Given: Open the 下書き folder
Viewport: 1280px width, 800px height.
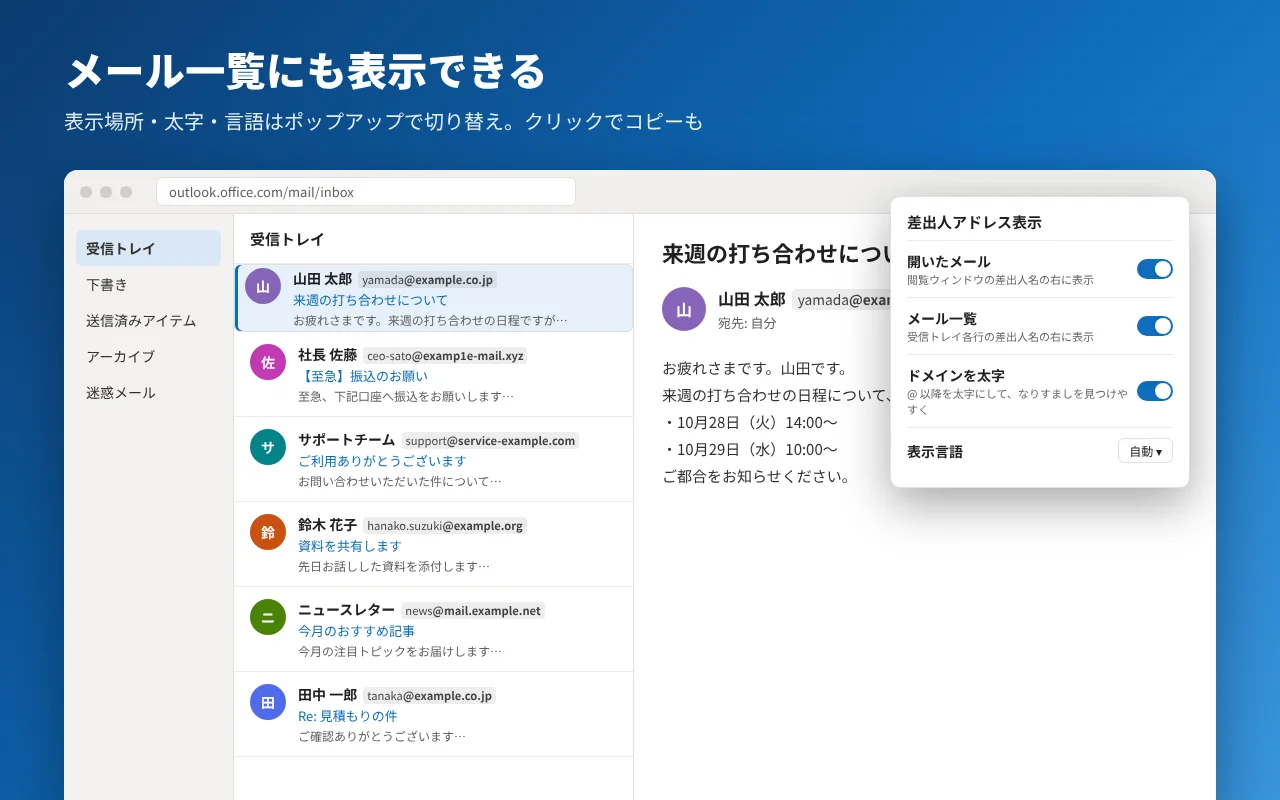Looking at the screenshot, I should tap(148, 284).
